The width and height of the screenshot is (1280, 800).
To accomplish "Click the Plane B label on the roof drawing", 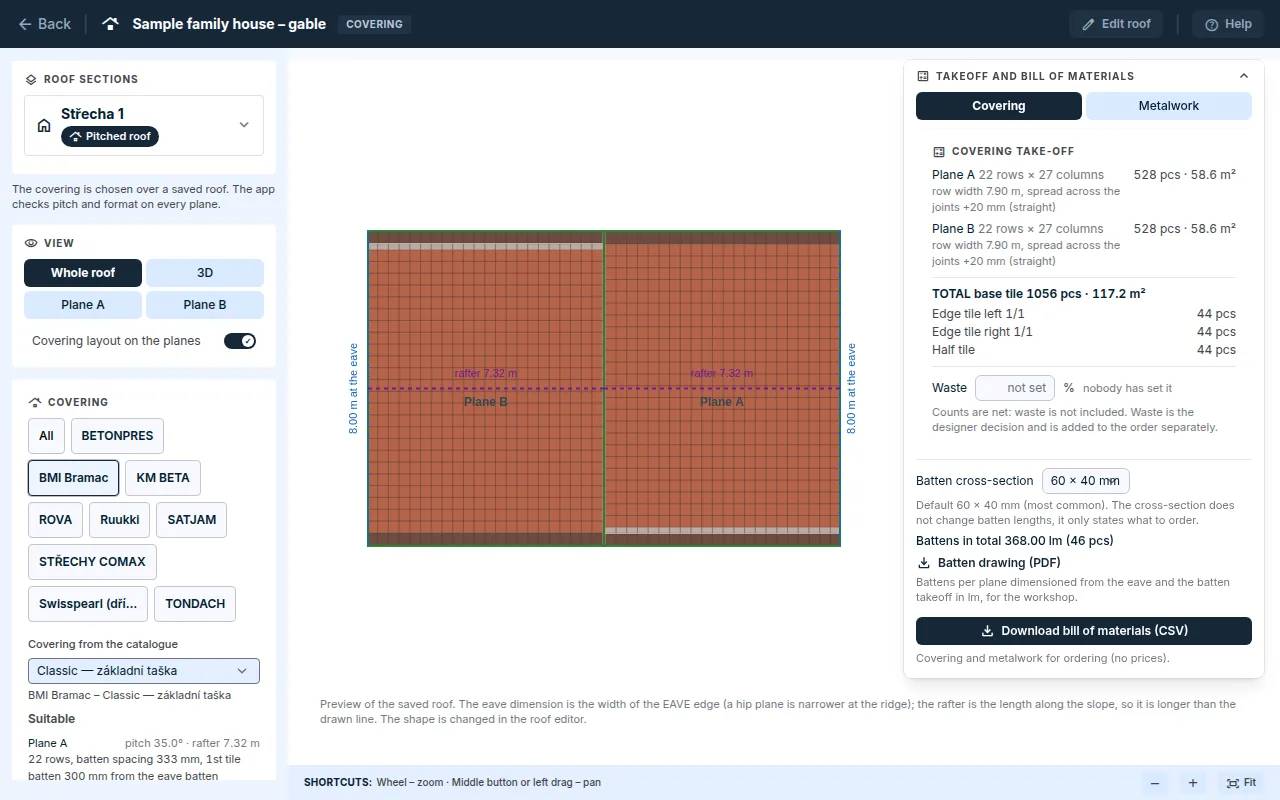I will [486, 402].
